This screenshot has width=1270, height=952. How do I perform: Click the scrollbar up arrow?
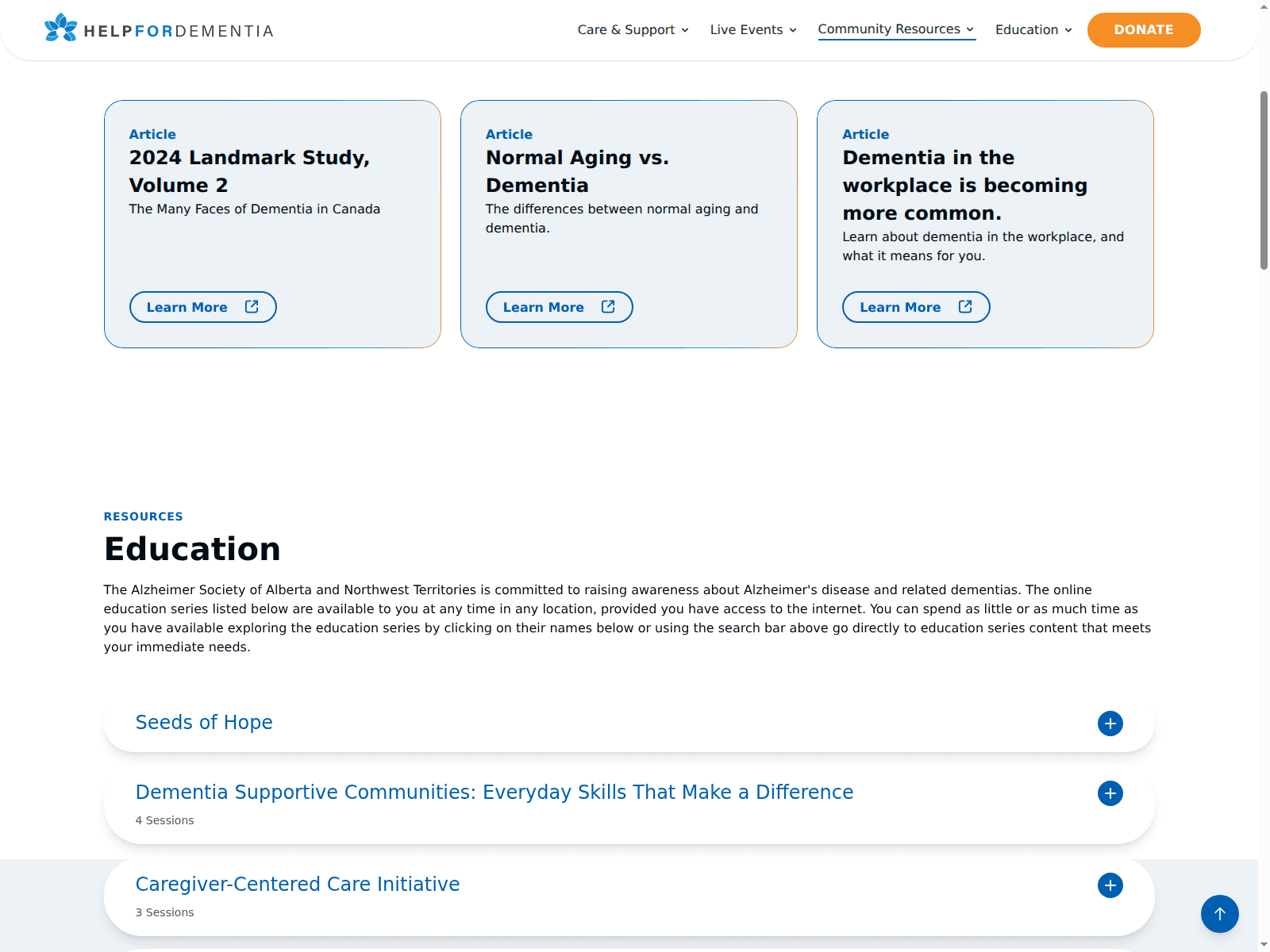point(1264,6)
